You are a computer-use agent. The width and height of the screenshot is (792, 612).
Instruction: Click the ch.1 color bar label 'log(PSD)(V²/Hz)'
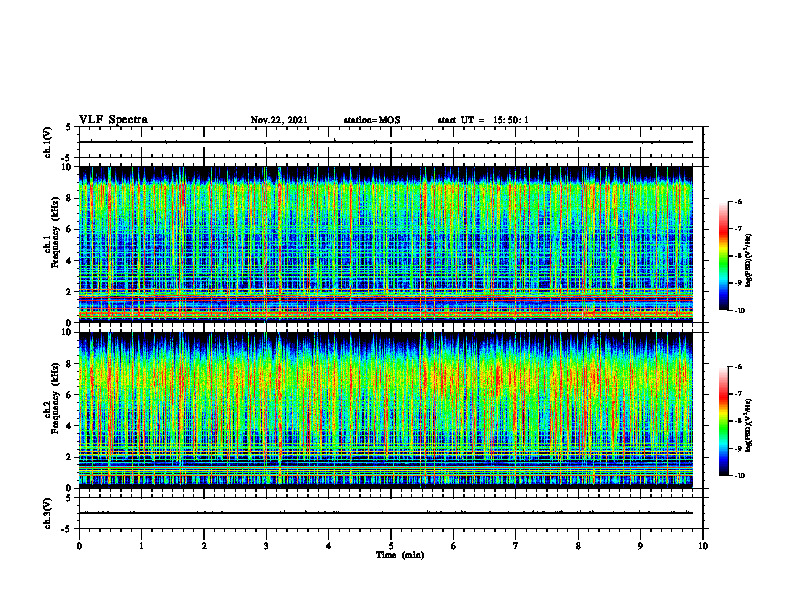click(750, 260)
